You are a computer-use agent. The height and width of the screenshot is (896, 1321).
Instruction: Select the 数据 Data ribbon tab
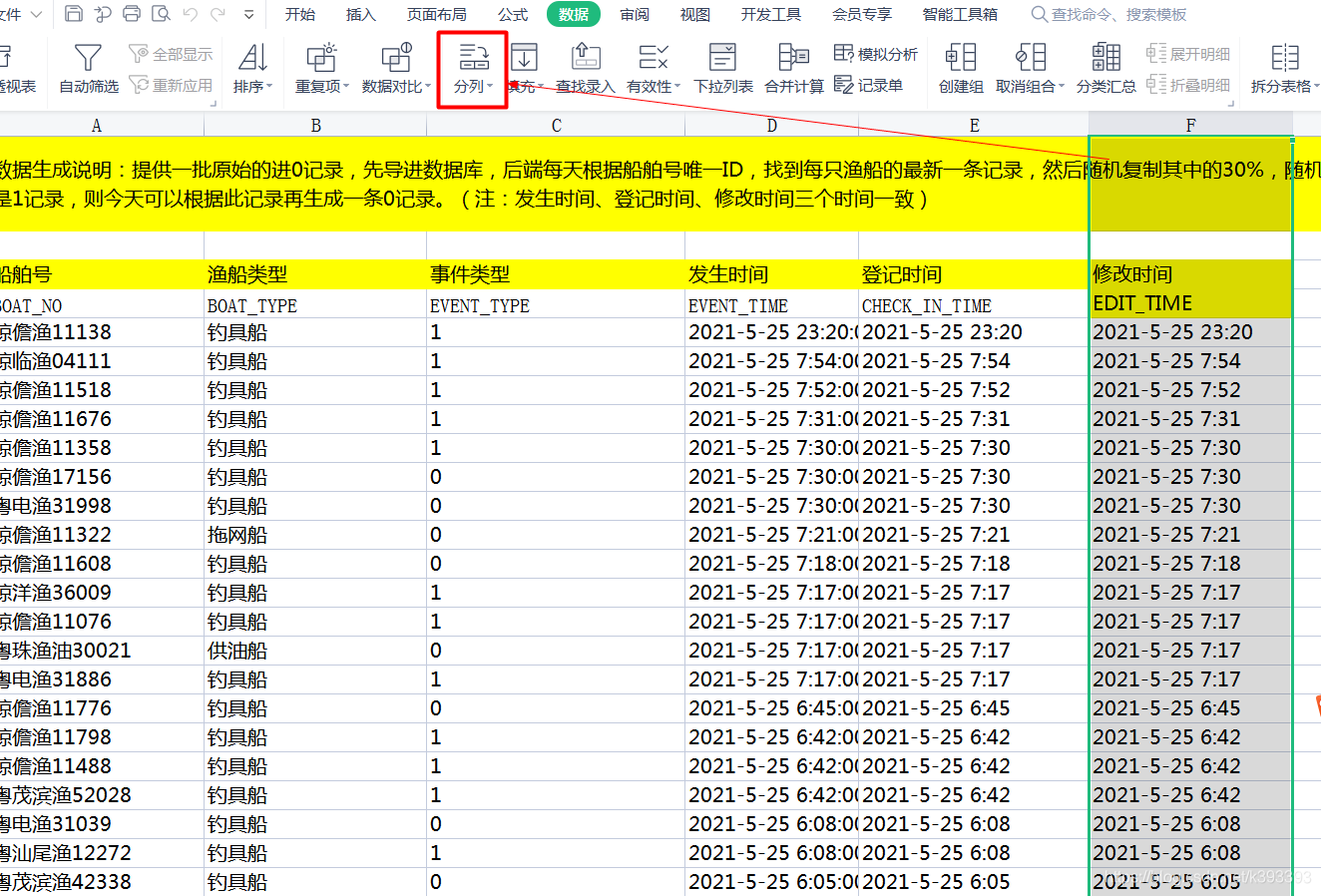(574, 14)
